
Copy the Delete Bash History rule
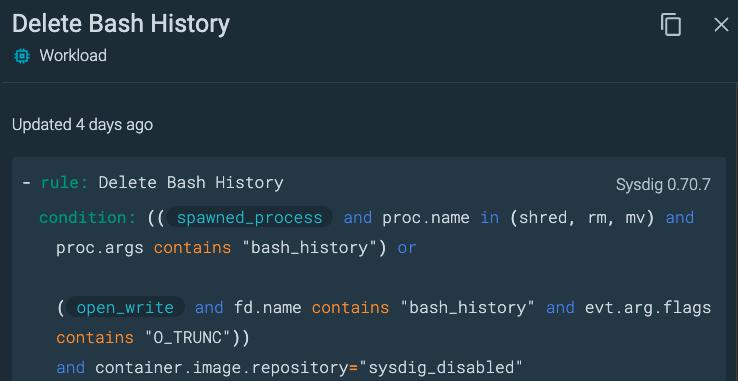coord(671,24)
